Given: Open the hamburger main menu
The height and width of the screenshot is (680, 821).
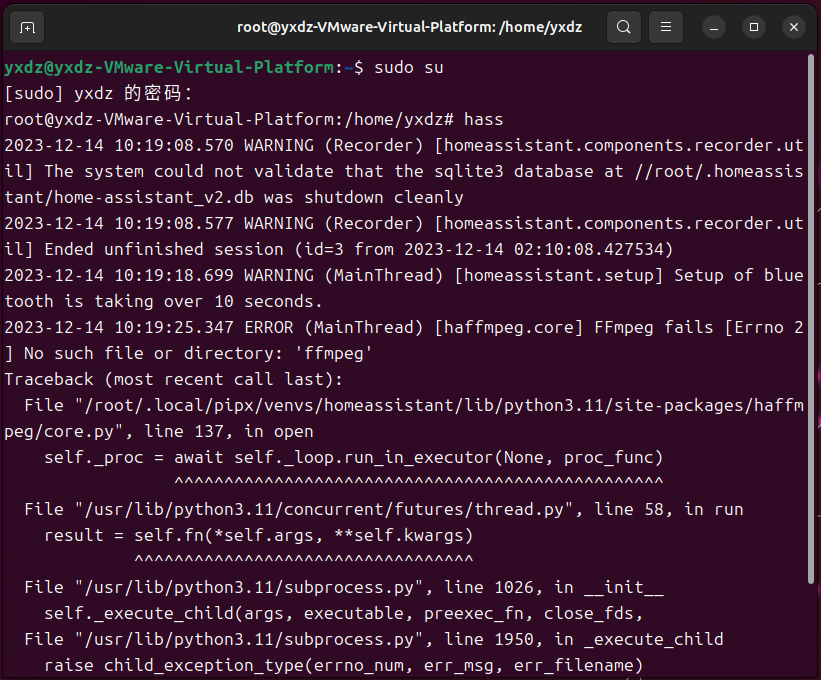Looking at the screenshot, I should coord(665,27).
